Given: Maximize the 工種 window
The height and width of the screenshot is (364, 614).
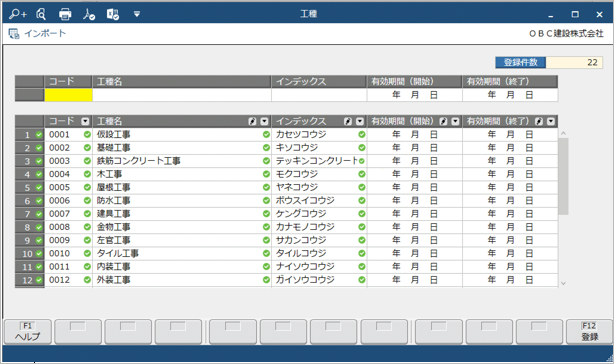Looking at the screenshot, I should click(575, 14).
